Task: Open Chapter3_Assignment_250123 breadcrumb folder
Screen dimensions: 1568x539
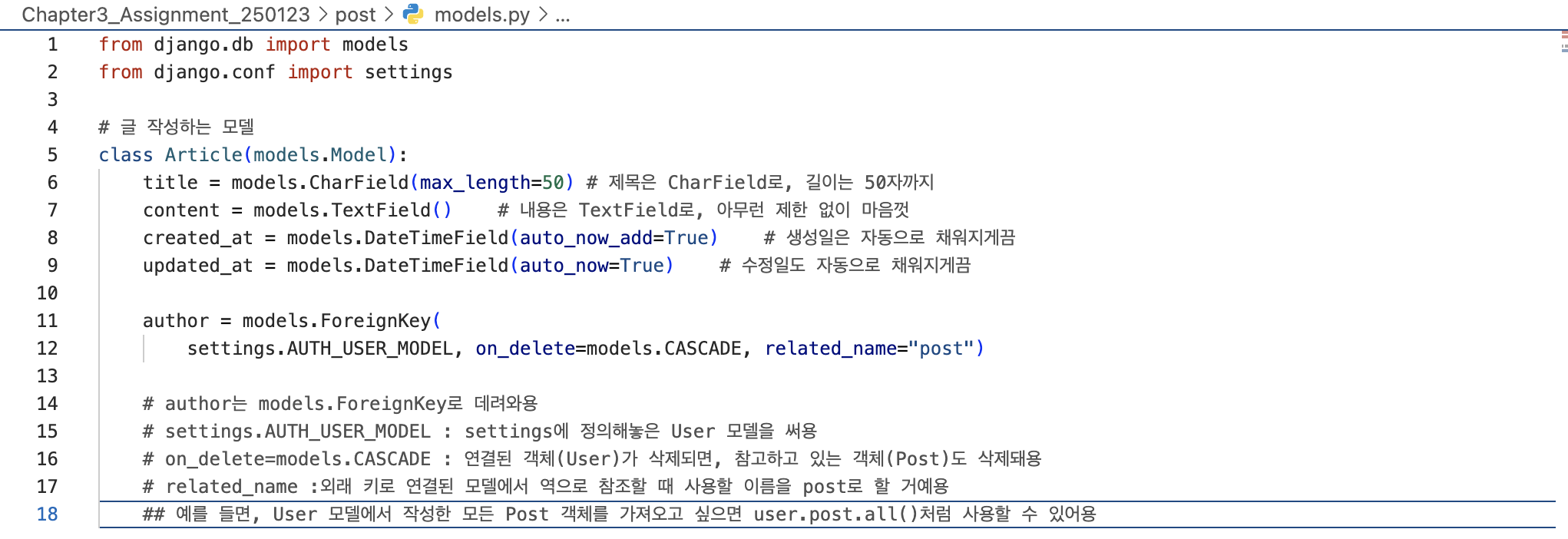Action: (x=166, y=15)
